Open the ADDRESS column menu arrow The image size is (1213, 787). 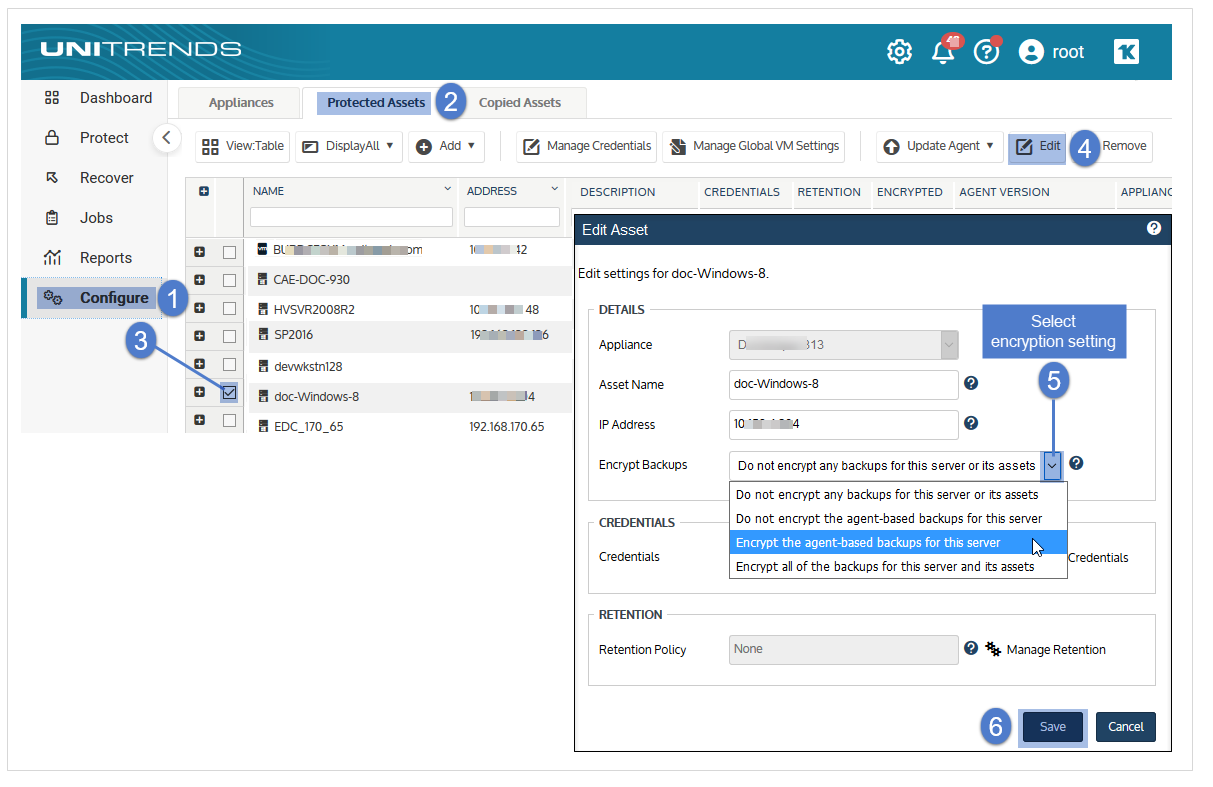tap(554, 189)
